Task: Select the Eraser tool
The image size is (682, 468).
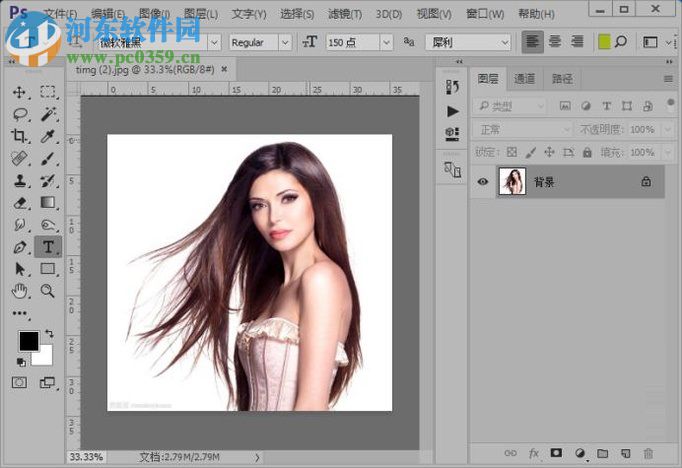Action: tap(20, 202)
